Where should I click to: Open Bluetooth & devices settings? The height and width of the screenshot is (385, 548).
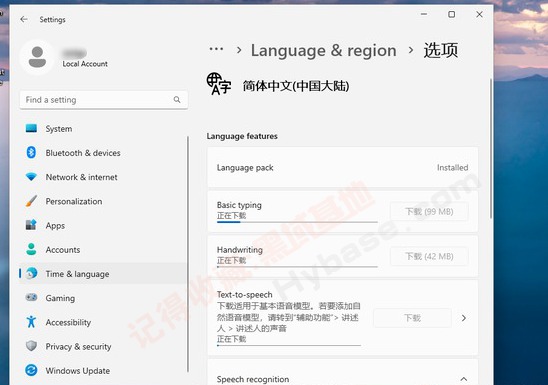(x=102, y=153)
